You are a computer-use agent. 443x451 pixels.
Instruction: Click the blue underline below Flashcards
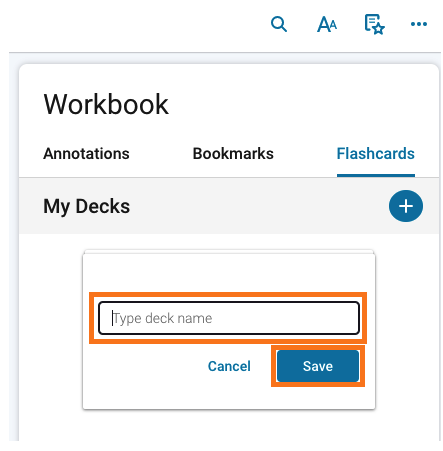376,175
